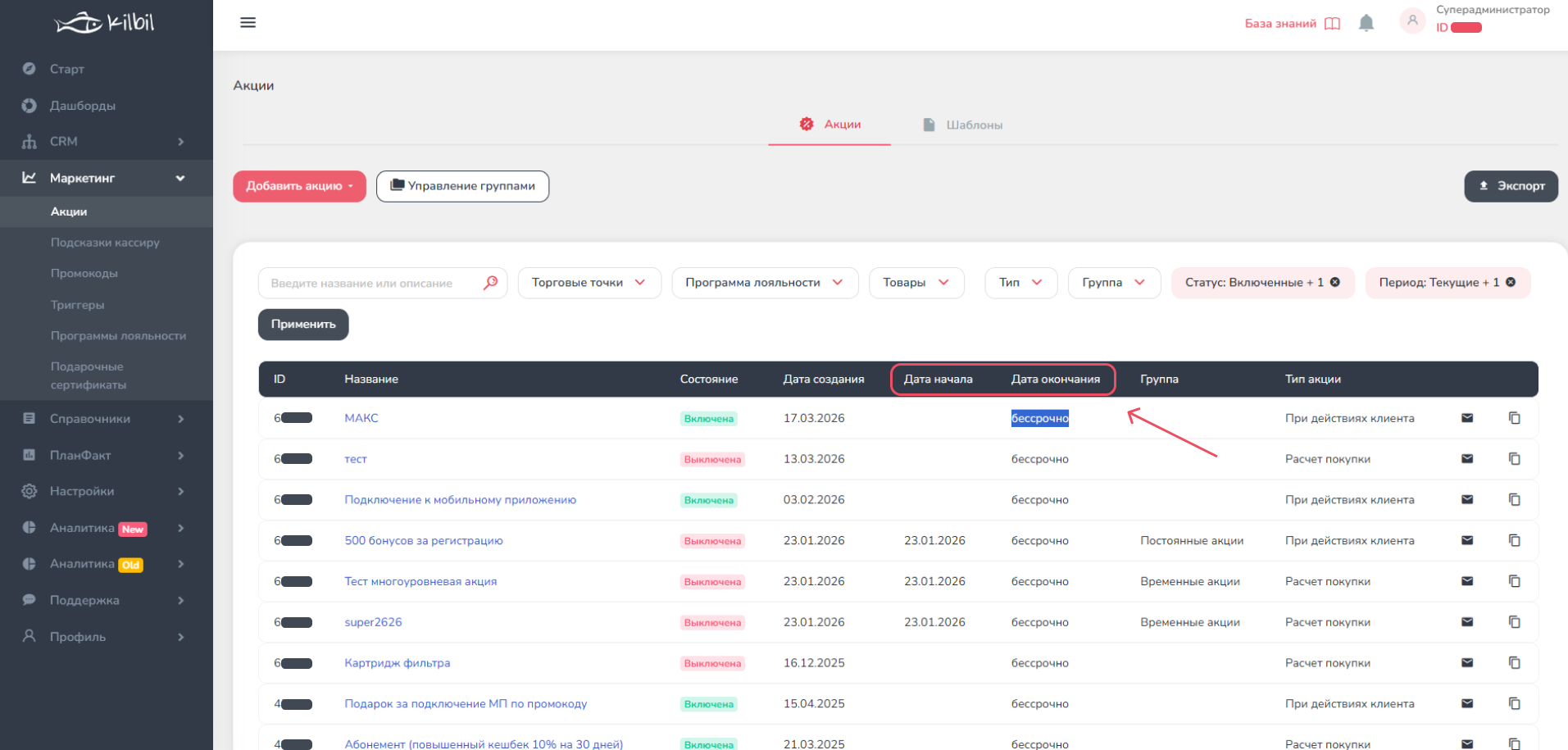This screenshot has width=1568, height=750.
Task: Click the name or description search field
Action: click(373, 283)
